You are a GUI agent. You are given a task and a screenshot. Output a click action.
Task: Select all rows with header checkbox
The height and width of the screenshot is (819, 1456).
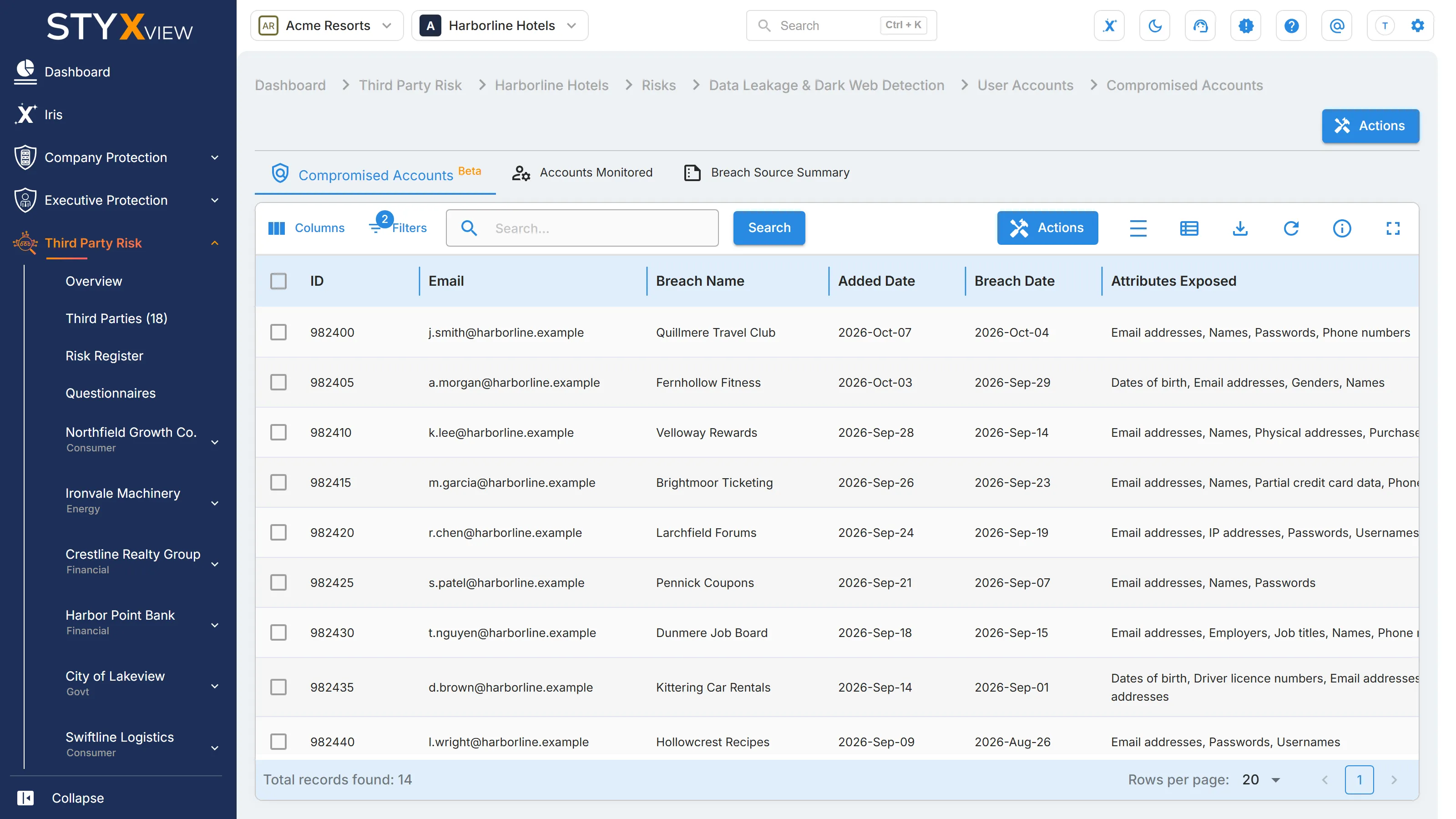pyautogui.click(x=278, y=281)
